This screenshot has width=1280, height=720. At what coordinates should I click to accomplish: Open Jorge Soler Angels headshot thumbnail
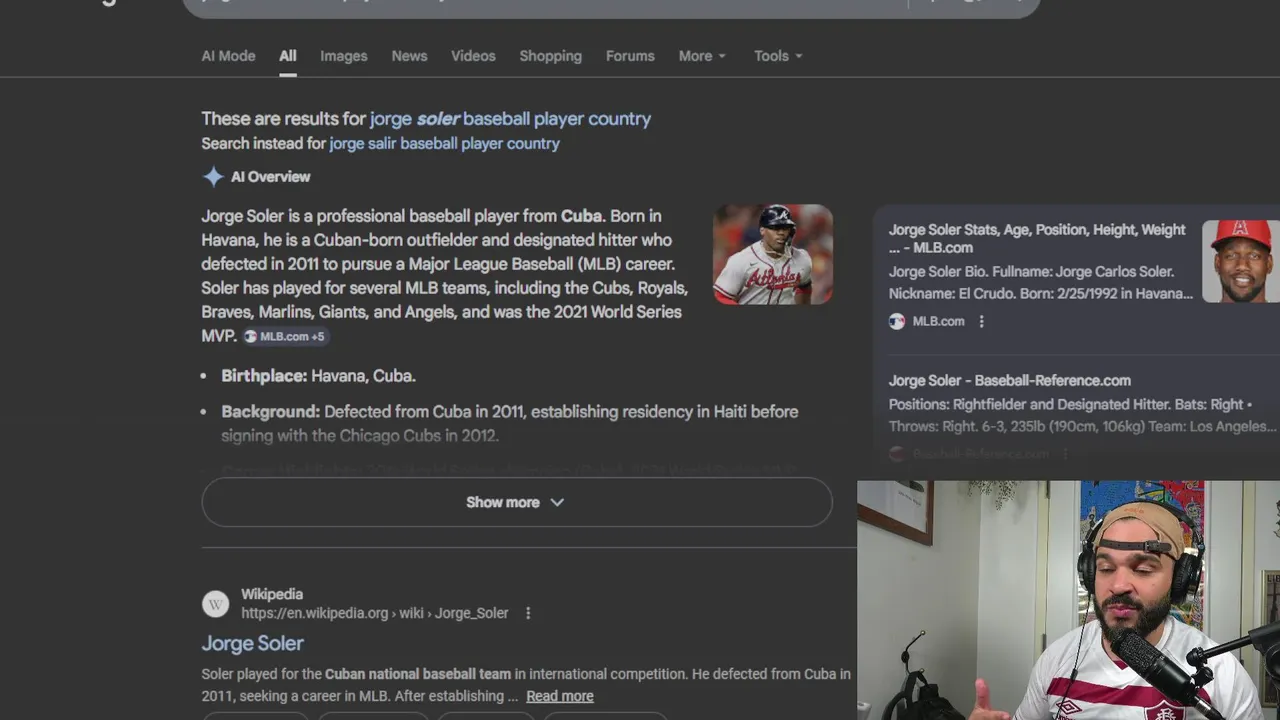tap(1240, 261)
